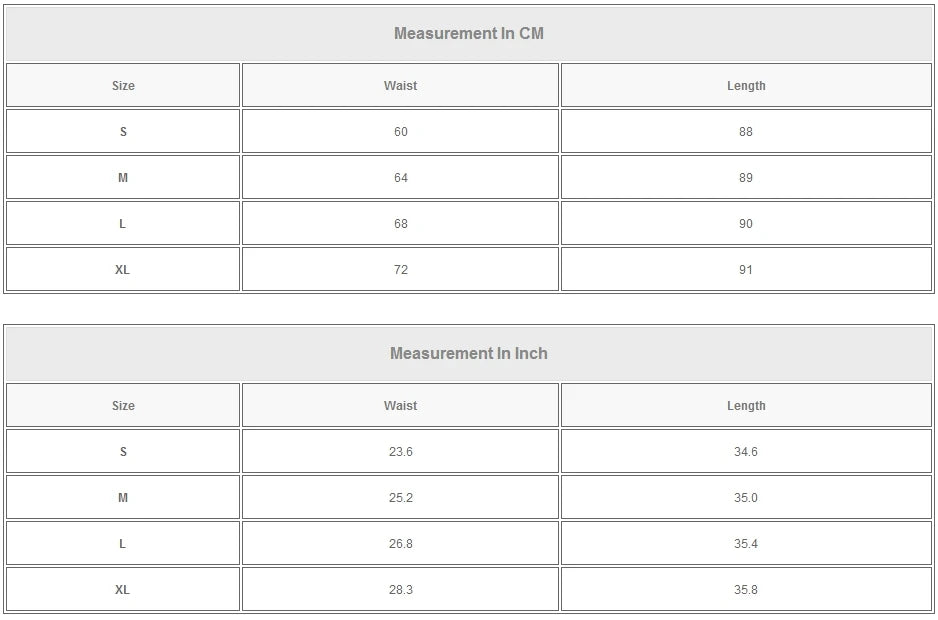Click the Measurement In Inch table title

point(468,354)
